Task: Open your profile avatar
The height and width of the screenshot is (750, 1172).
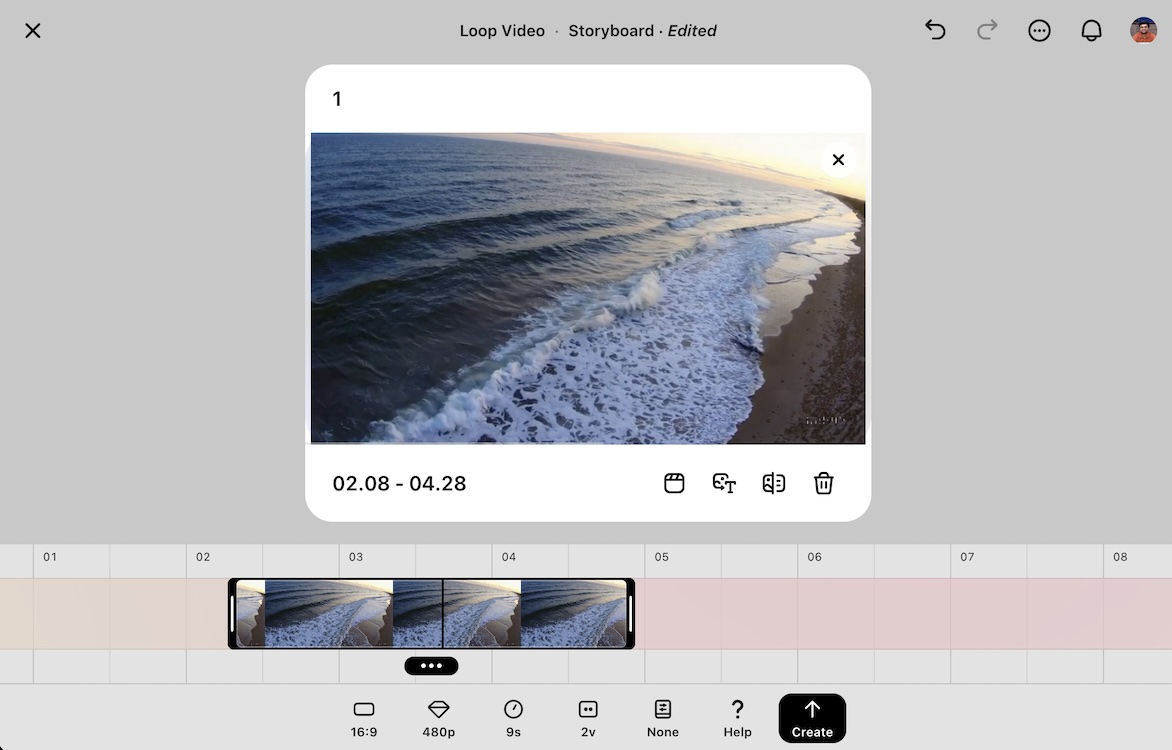Action: pyautogui.click(x=1142, y=30)
